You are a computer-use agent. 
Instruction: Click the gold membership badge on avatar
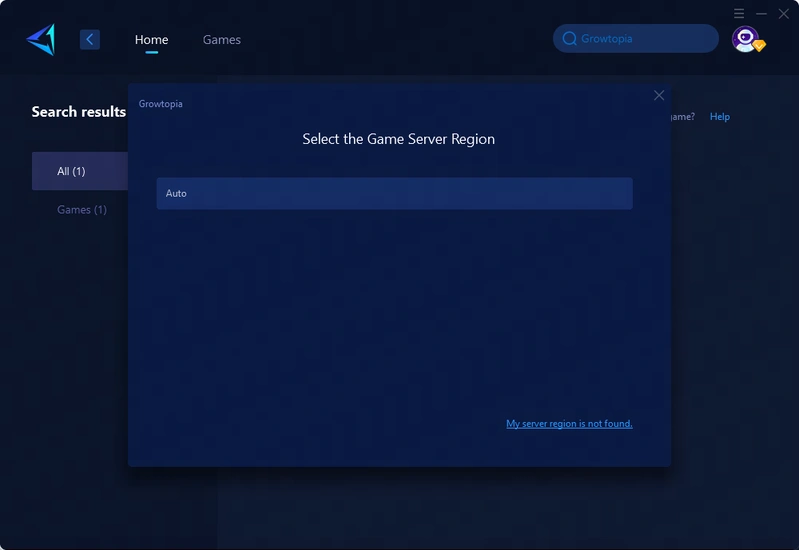759,46
